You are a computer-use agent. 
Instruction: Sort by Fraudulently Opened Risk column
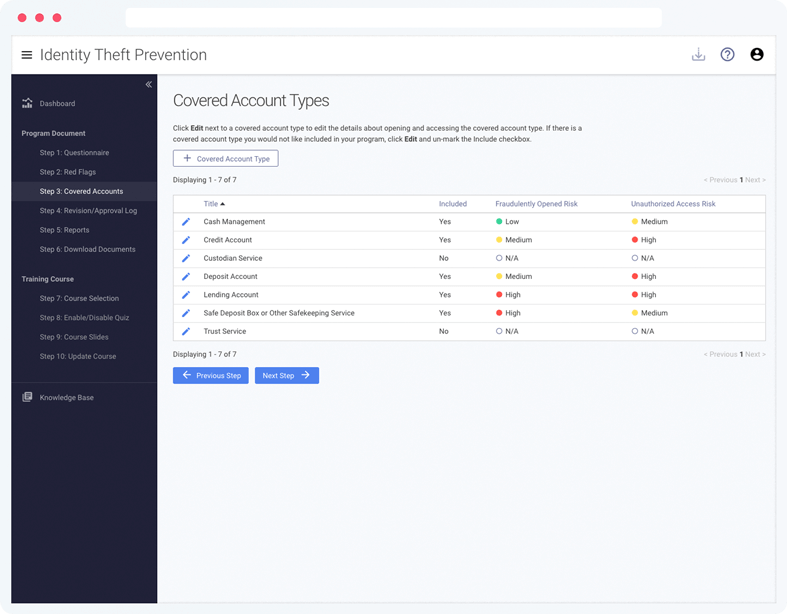coord(536,204)
